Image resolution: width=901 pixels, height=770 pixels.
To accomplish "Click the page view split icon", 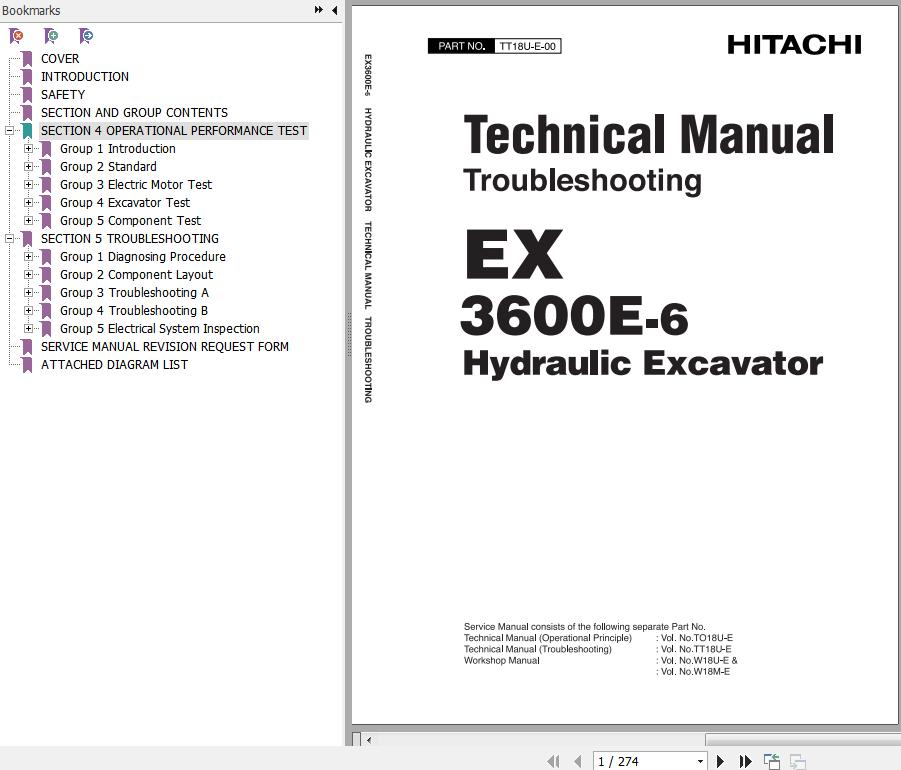I will pos(772,761).
